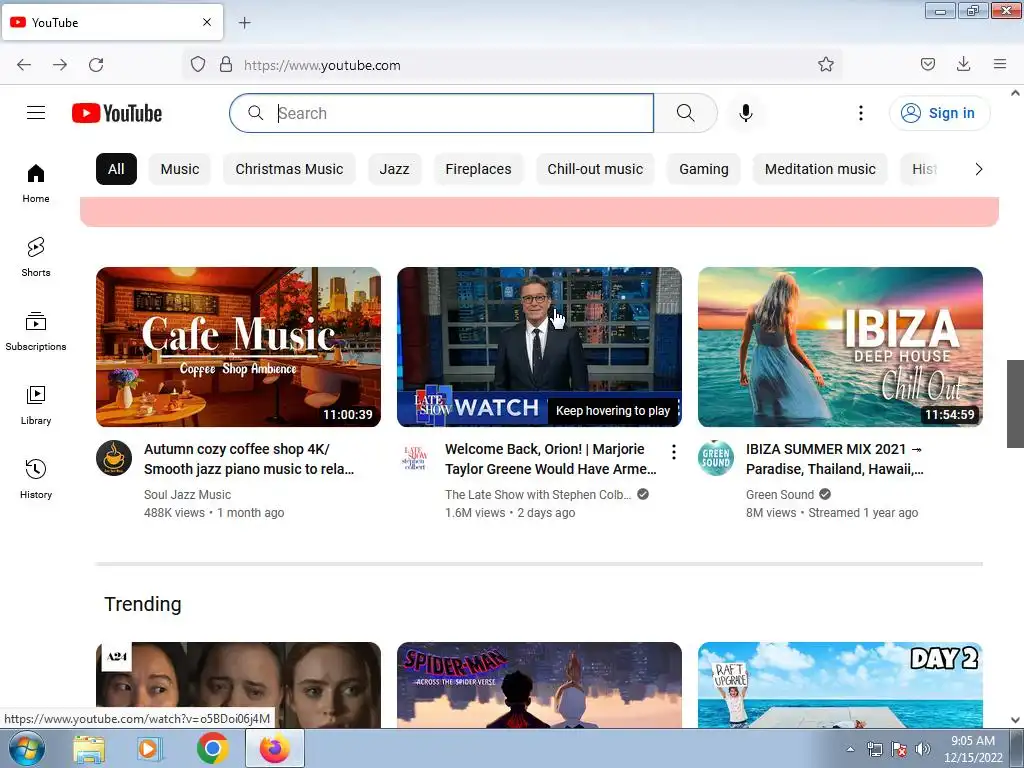Screen dimensions: 1024x768
Task: Open IBIZA Deep House thumbnail
Action: (840, 347)
